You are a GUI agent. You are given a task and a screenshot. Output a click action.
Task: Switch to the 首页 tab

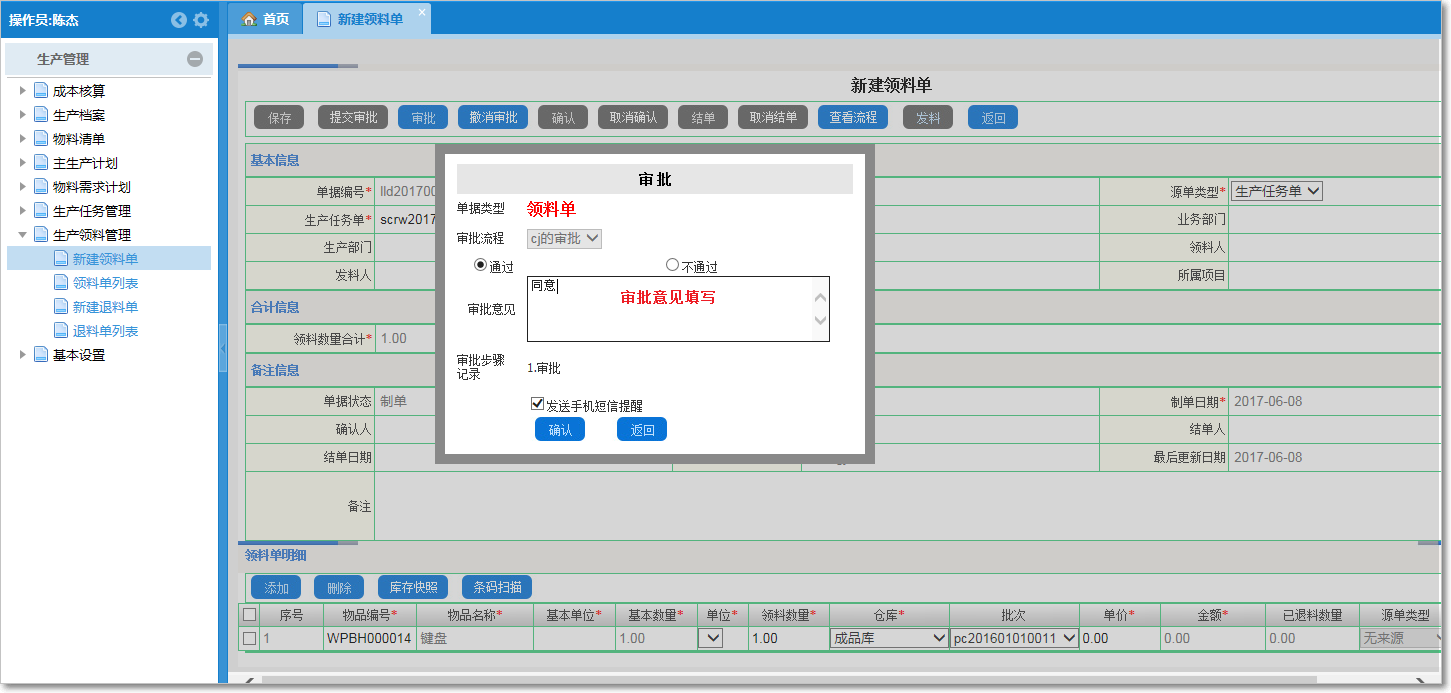click(273, 19)
